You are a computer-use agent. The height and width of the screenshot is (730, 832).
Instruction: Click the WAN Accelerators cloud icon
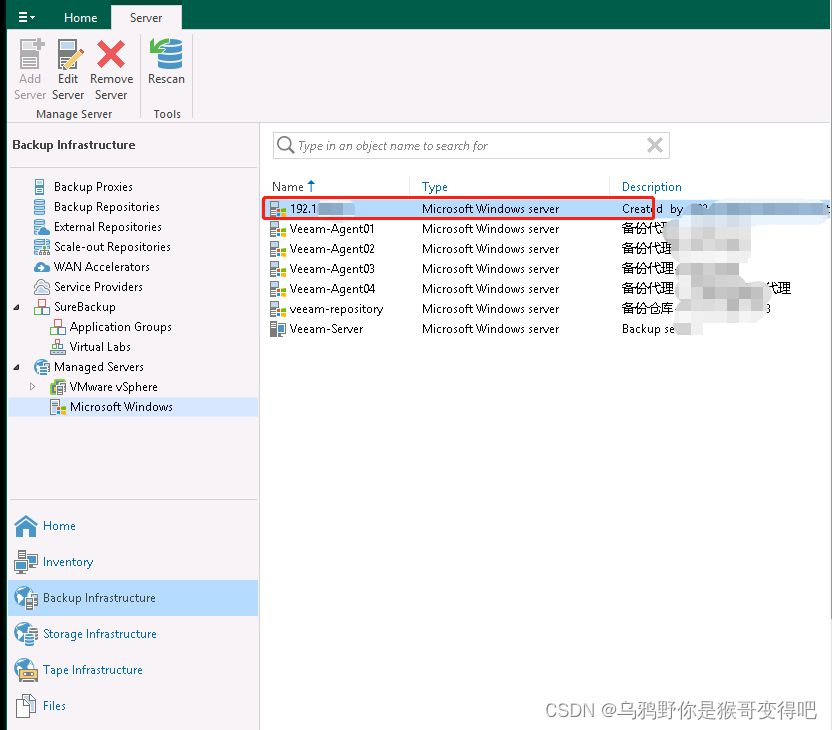pyautogui.click(x=41, y=267)
